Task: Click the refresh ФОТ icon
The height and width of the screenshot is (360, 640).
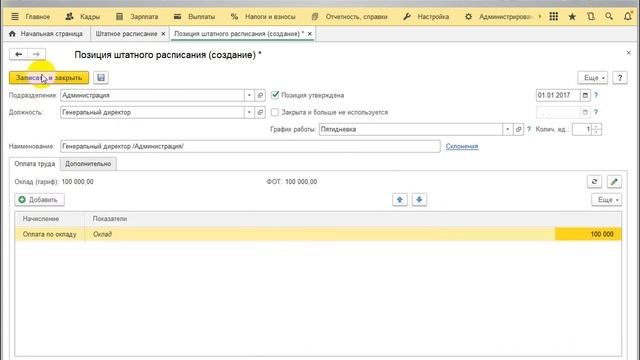Action: [x=594, y=182]
